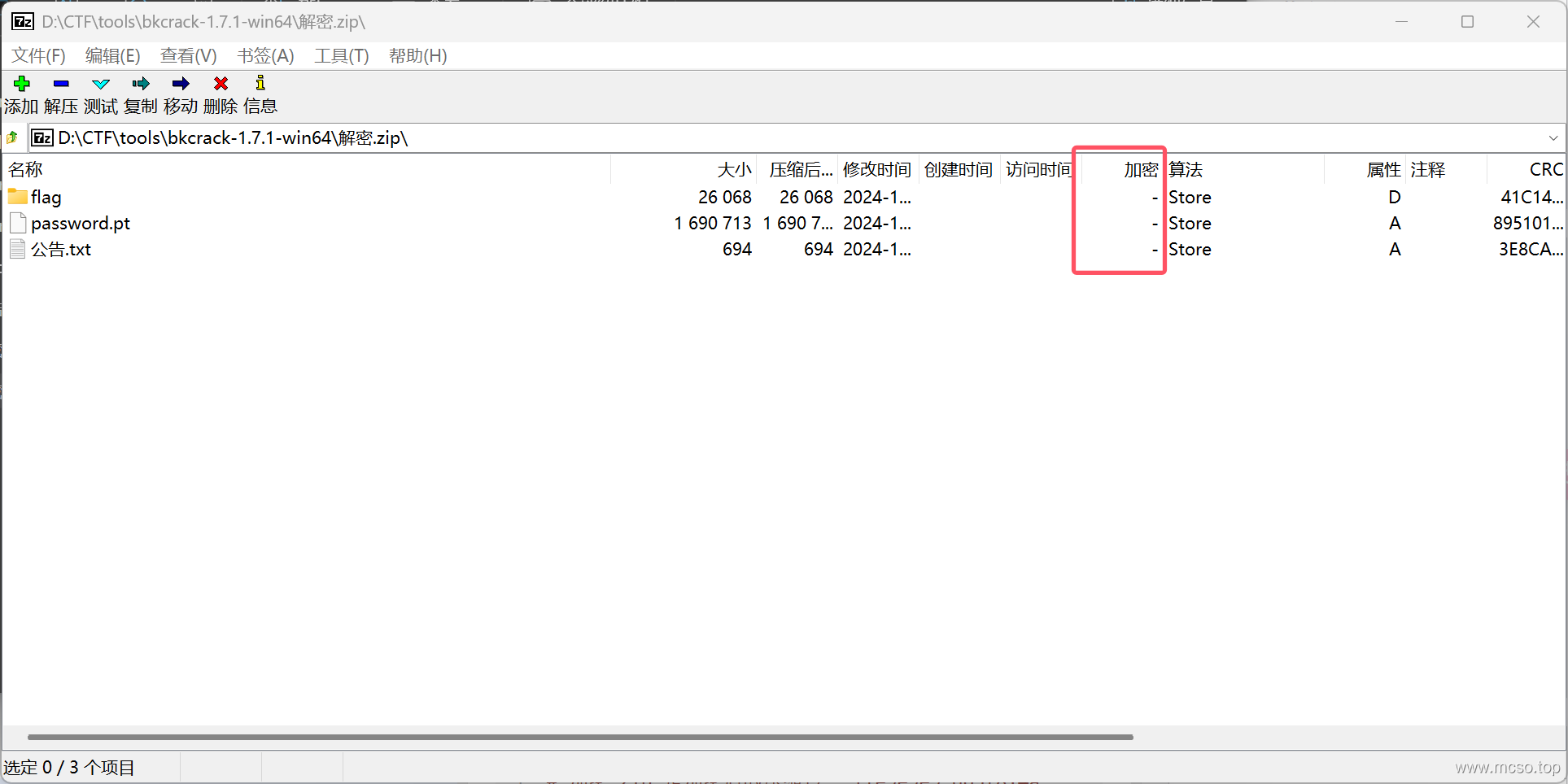Click the red Delete (删除) toolbar icon
1568x784 pixels.
(221, 84)
